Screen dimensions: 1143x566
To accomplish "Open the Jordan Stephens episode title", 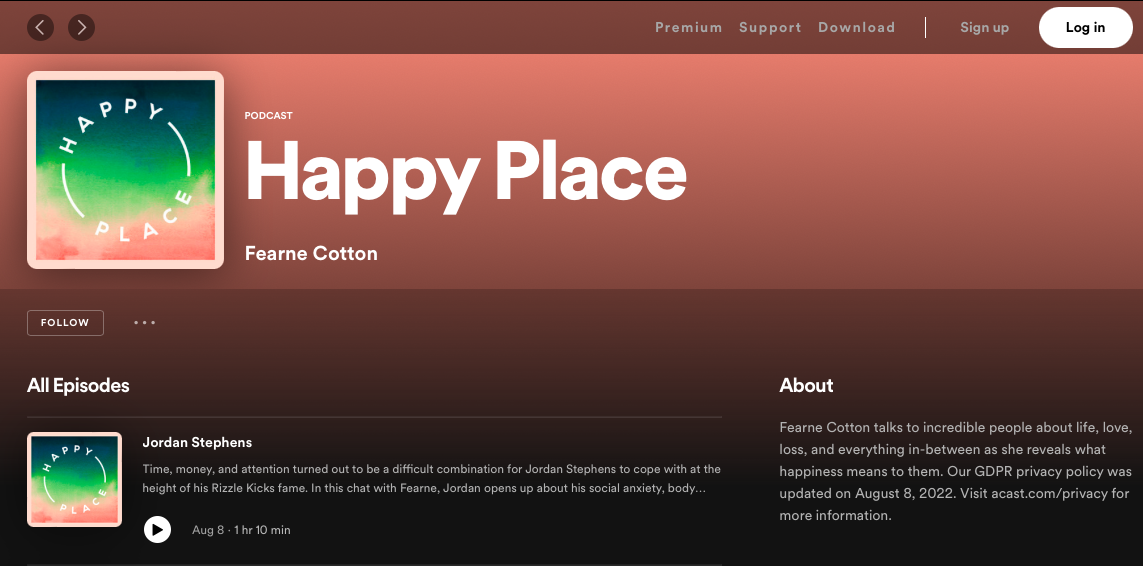I will (197, 442).
